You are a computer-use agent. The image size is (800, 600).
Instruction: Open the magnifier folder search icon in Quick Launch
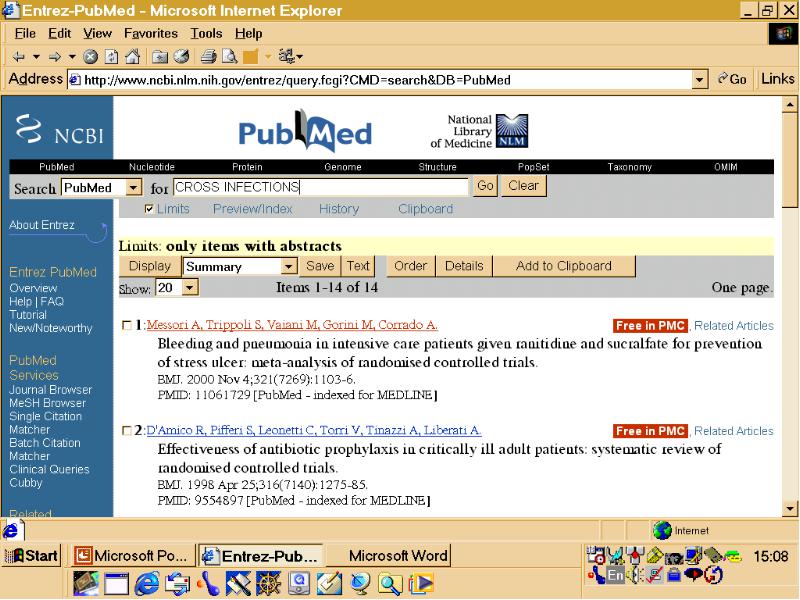(391, 584)
